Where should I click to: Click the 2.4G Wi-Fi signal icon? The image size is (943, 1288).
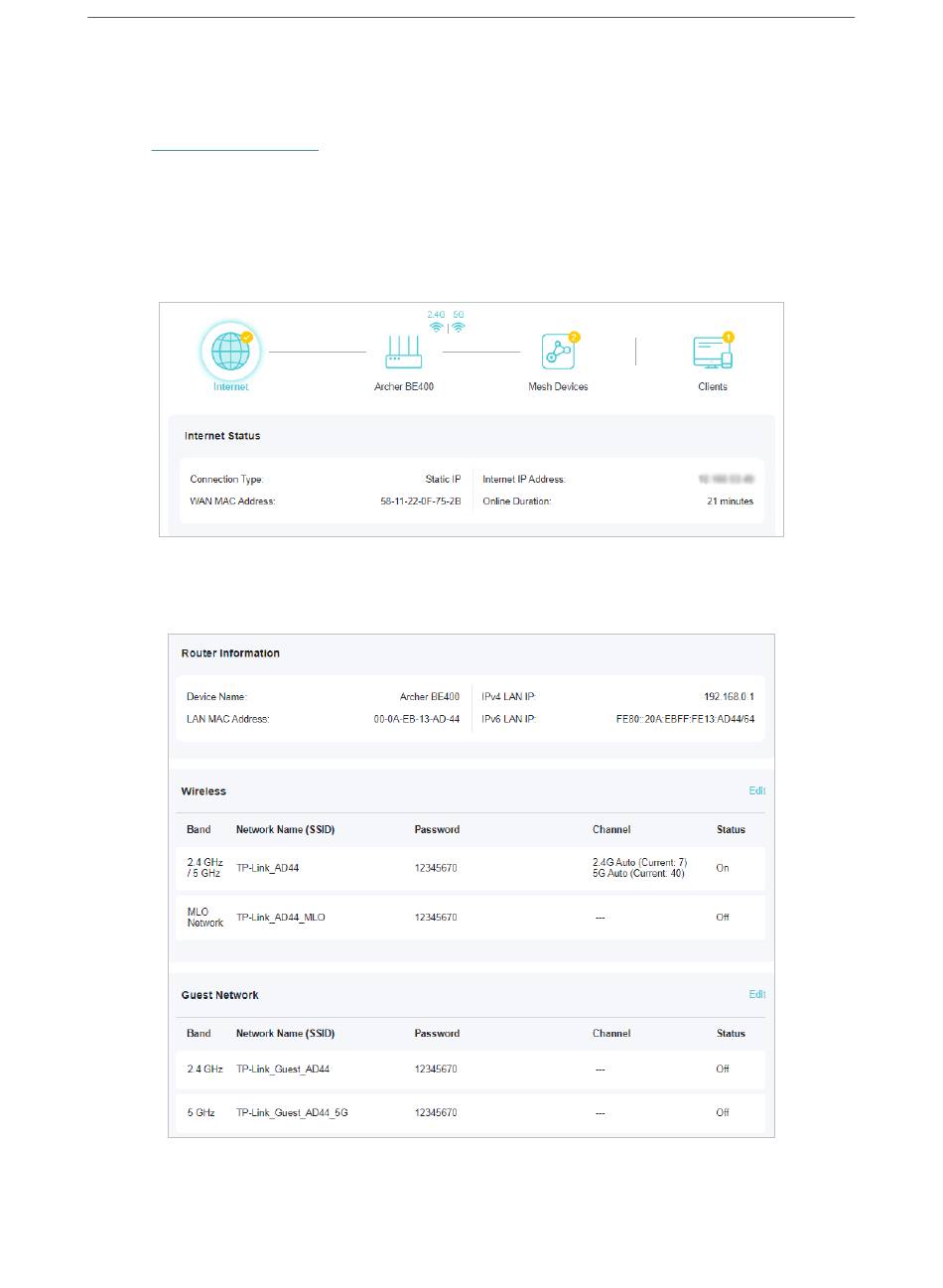click(x=436, y=327)
